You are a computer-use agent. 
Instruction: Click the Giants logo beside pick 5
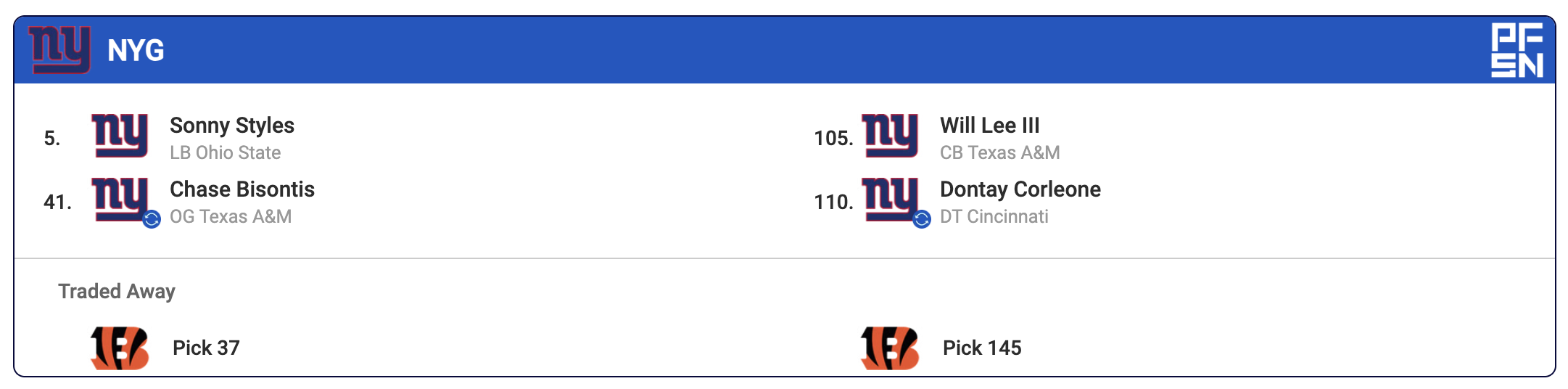[x=120, y=136]
